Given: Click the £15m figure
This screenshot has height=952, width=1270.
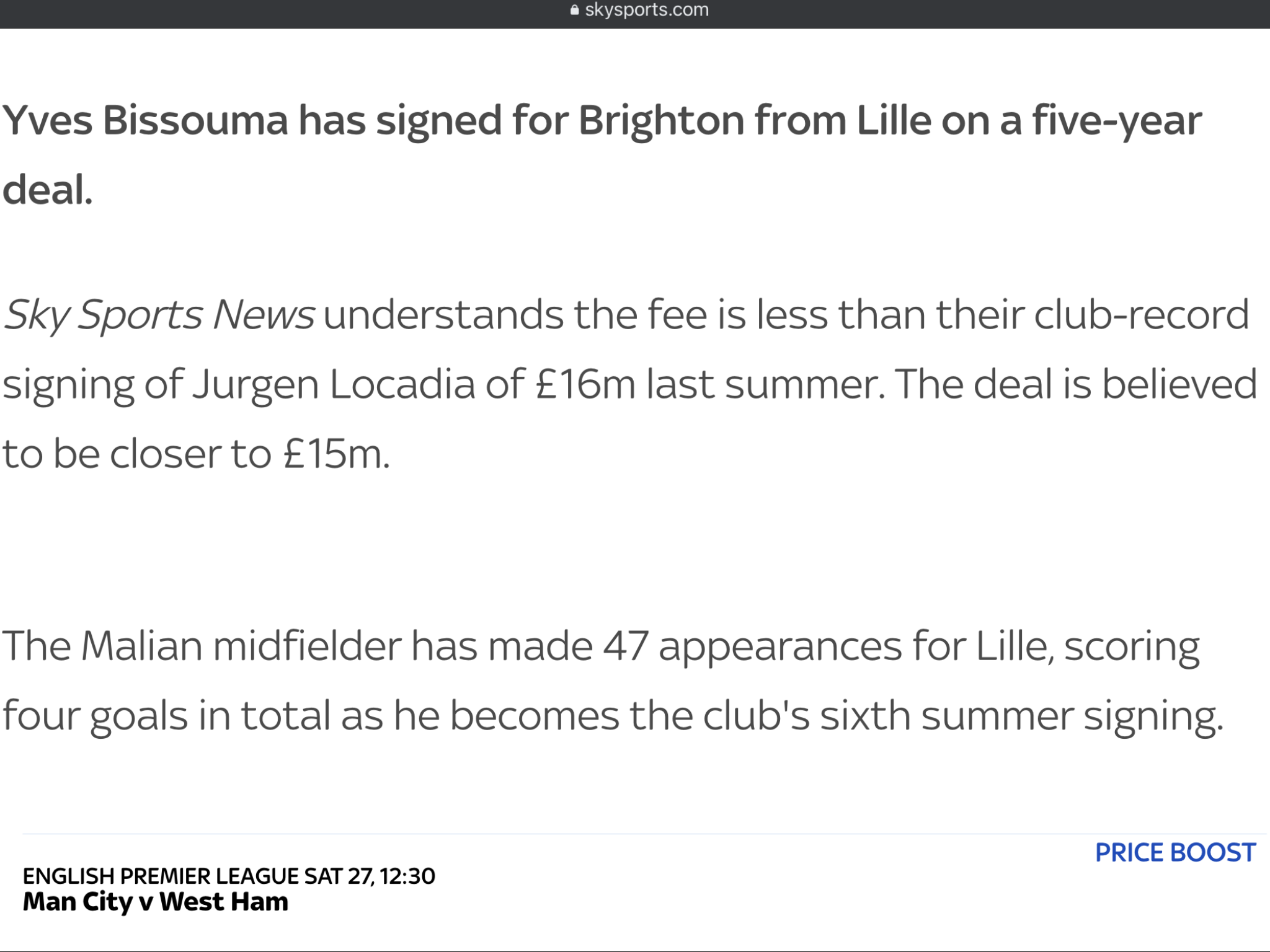Looking at the screenshot, I should pos(335,454).
